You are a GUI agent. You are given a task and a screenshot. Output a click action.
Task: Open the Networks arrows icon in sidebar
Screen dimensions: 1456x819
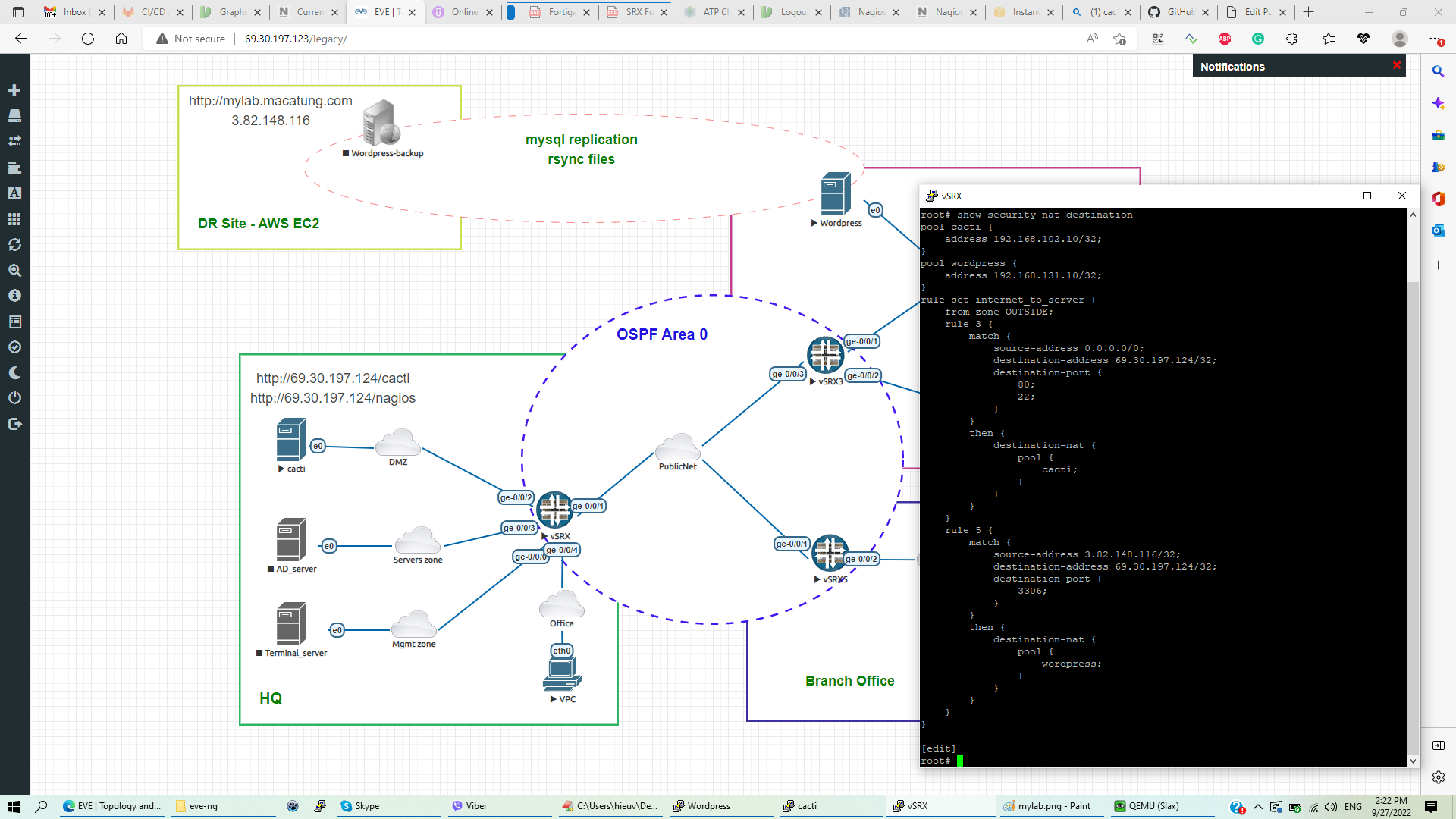pos(14,141)
